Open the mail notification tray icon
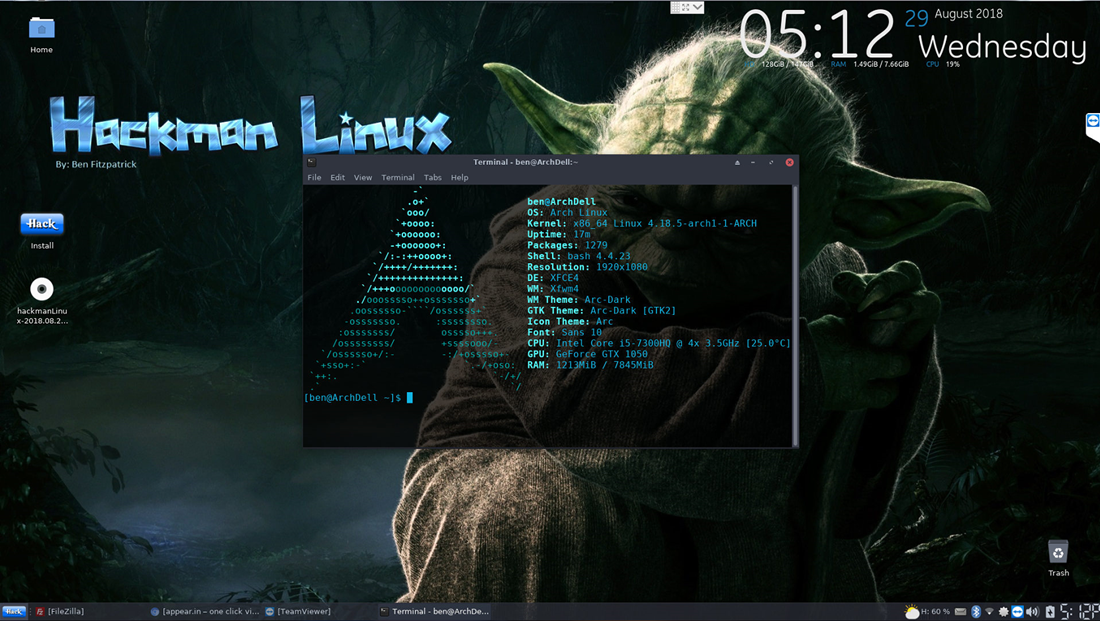 [960, 612]
